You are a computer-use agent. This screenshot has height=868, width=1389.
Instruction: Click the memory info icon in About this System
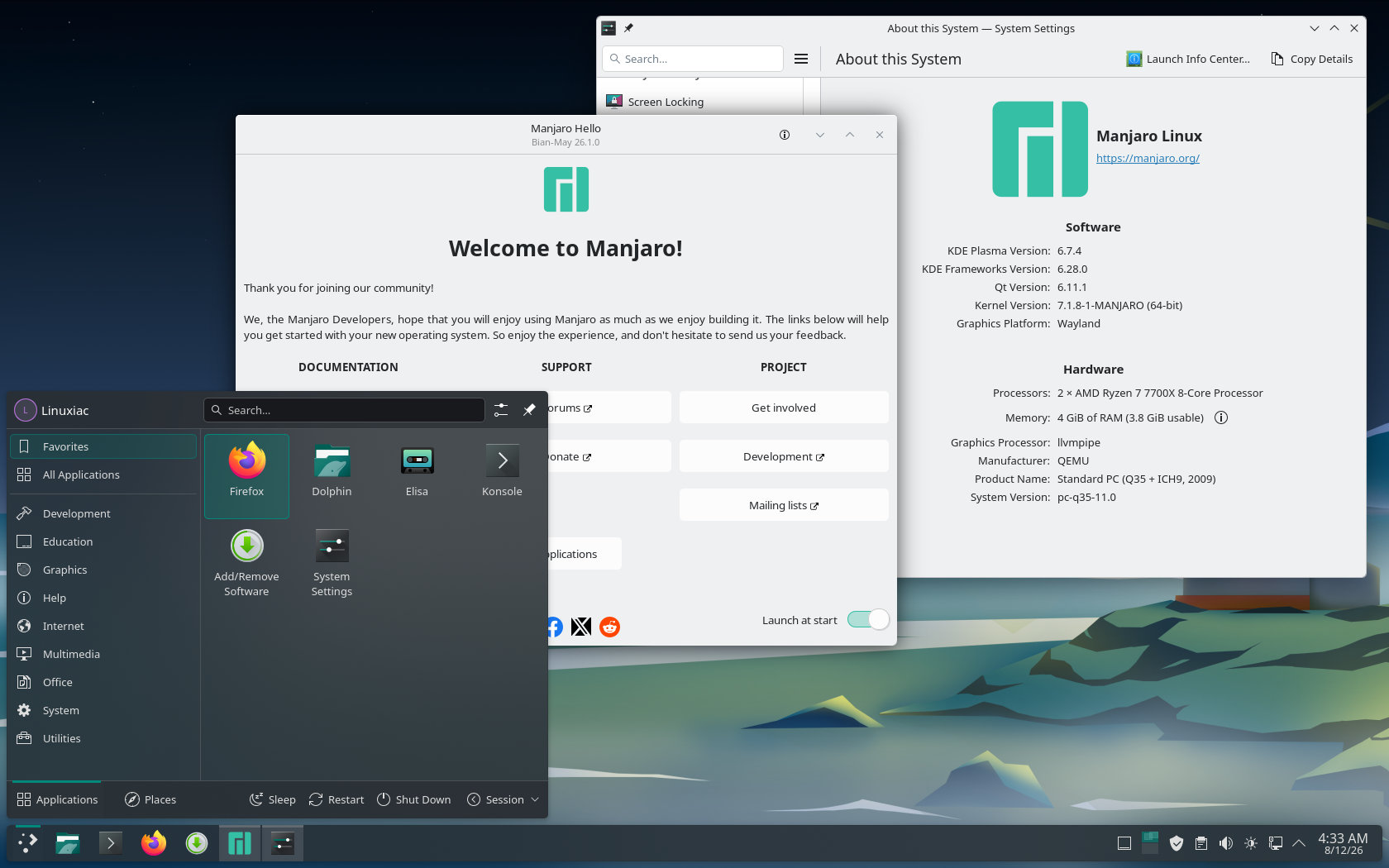pos(1221,417)
